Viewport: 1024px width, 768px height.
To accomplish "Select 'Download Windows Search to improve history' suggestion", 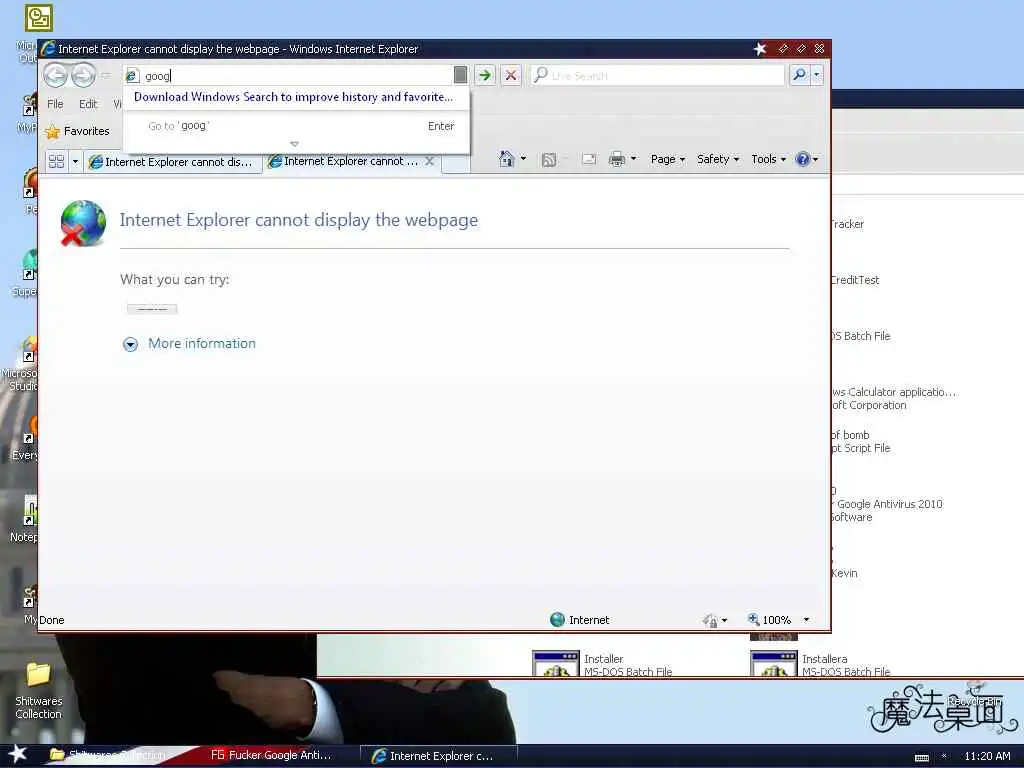I will coord(293,97).
